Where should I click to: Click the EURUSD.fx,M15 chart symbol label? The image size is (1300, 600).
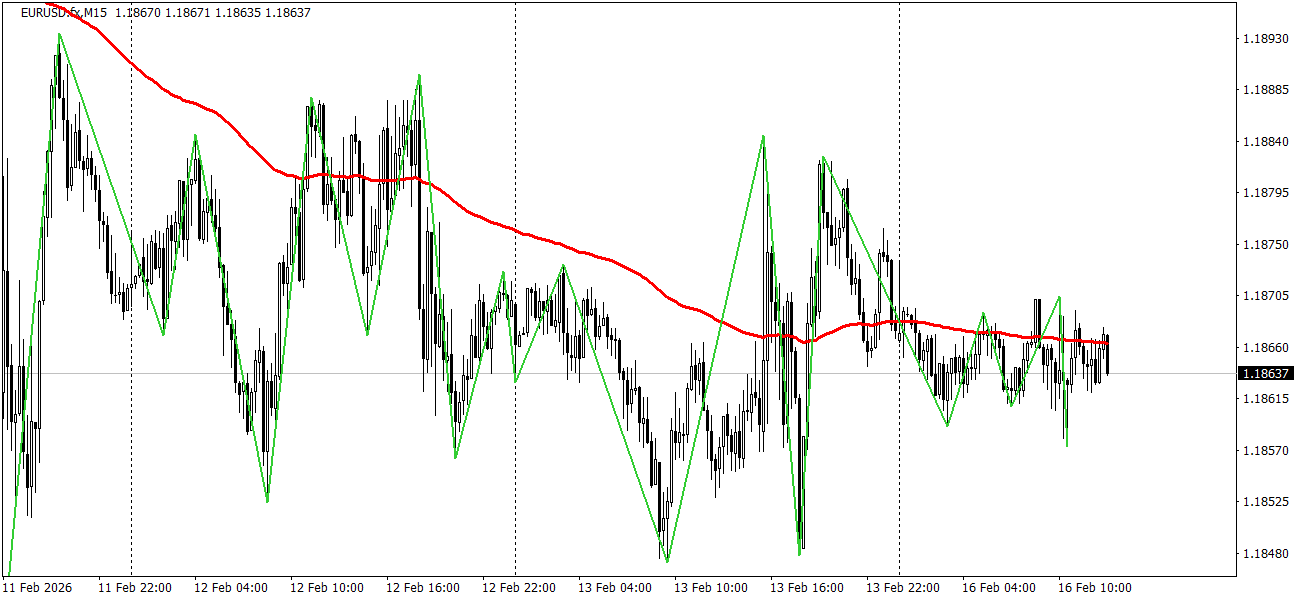point(64,13)
